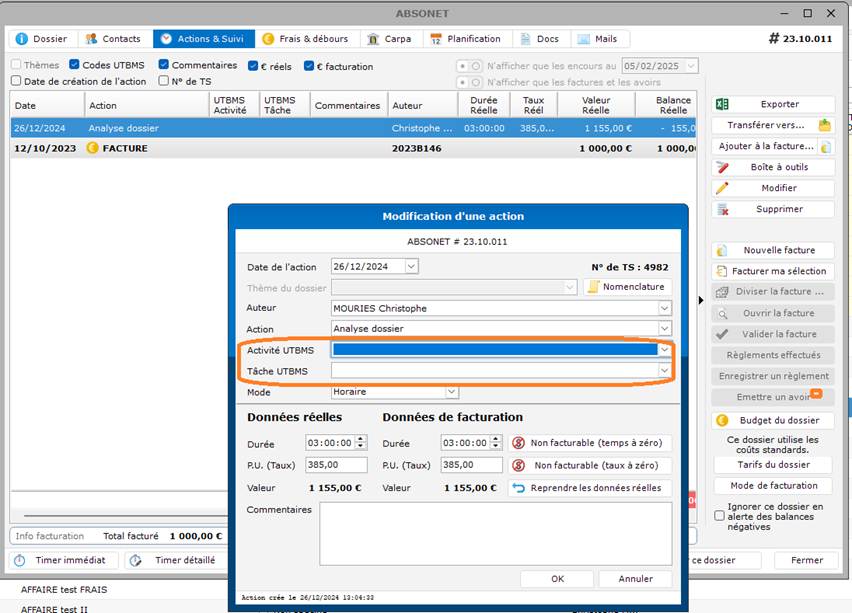Click the pencil icon on Modifier
The height and width of the screenshot is (613, 852).
(x=722, y=188)
